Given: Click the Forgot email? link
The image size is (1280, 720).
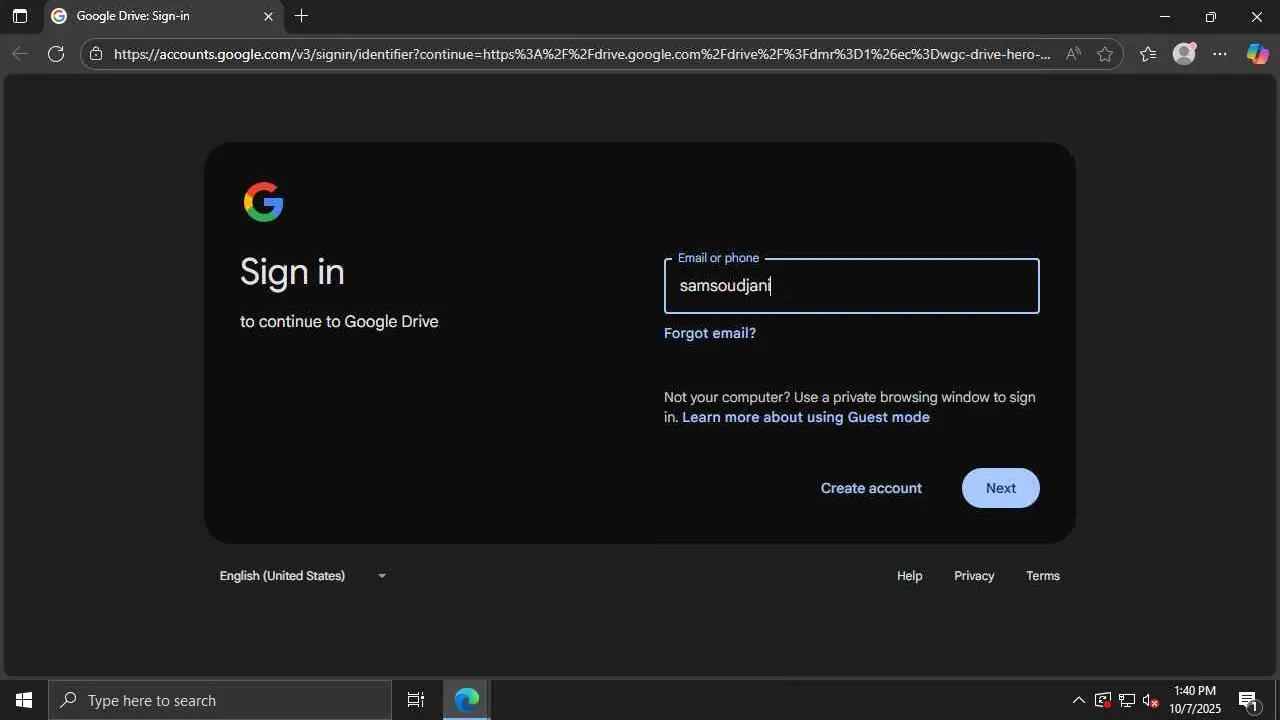Looking at the screenshot, I should point(710,333).
